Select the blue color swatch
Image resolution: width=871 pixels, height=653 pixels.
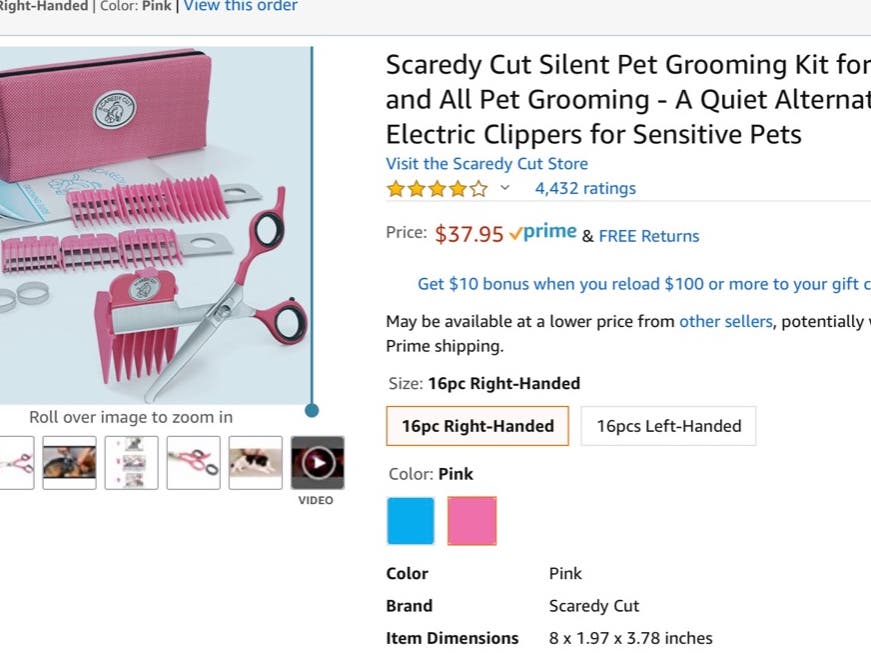tap(411, 521)
